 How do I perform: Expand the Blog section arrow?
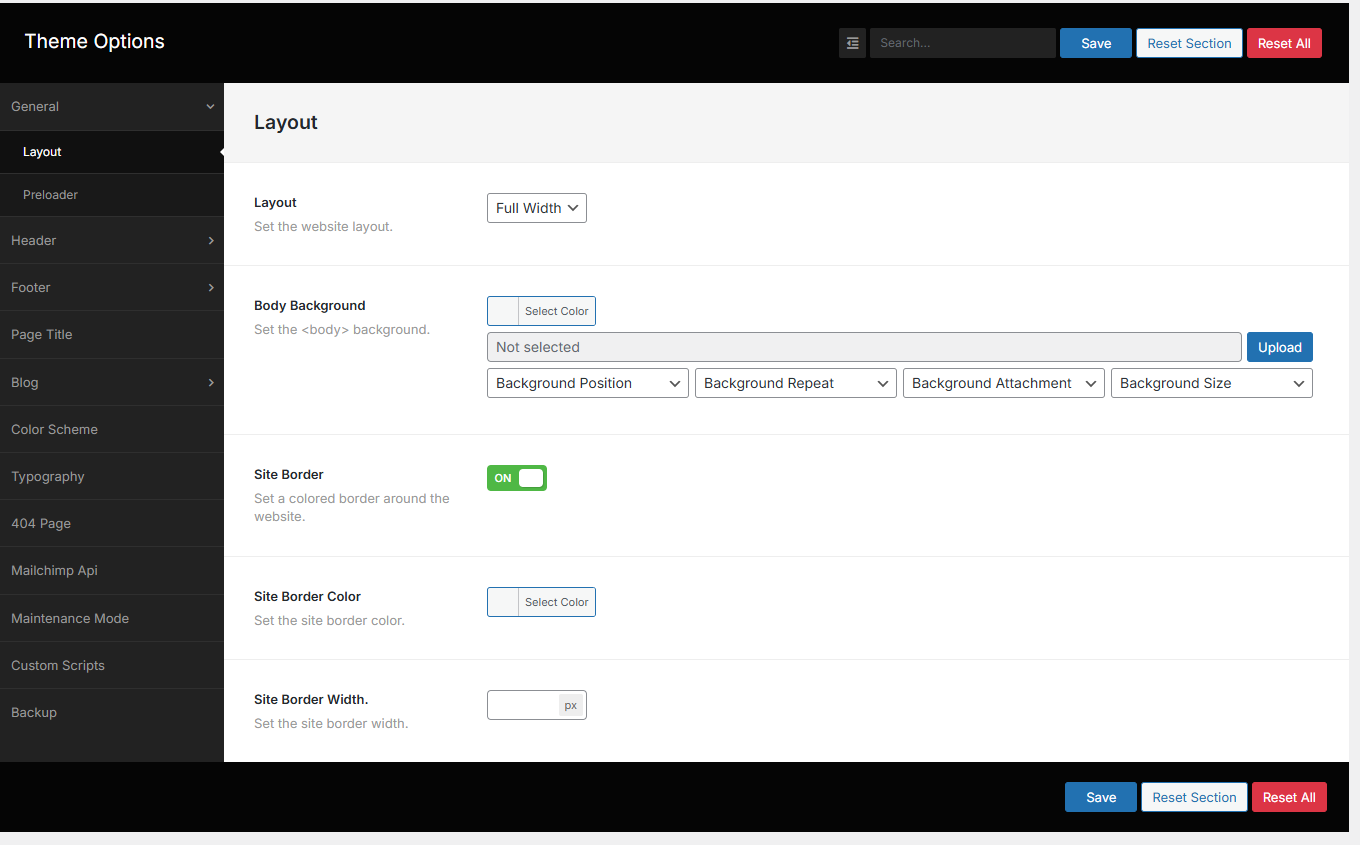coord(211,382)
